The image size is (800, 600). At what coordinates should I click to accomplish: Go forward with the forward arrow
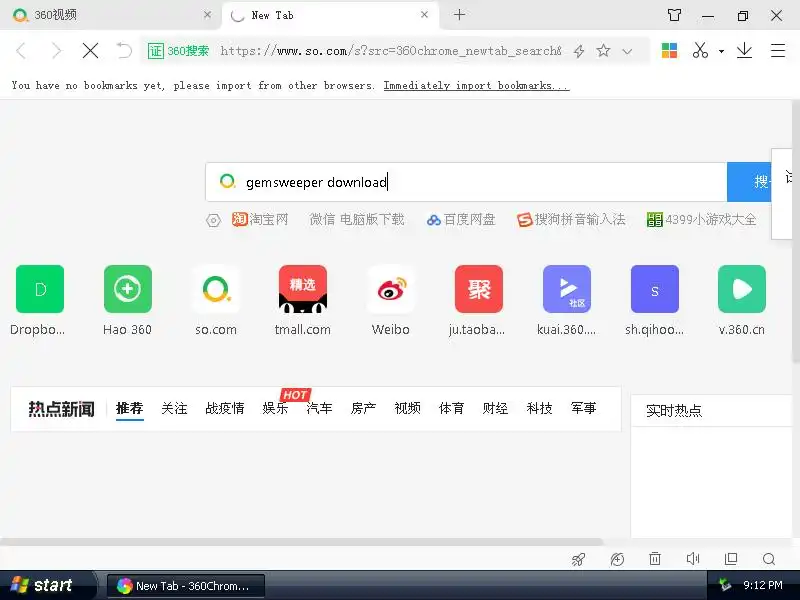pos(56,51)
